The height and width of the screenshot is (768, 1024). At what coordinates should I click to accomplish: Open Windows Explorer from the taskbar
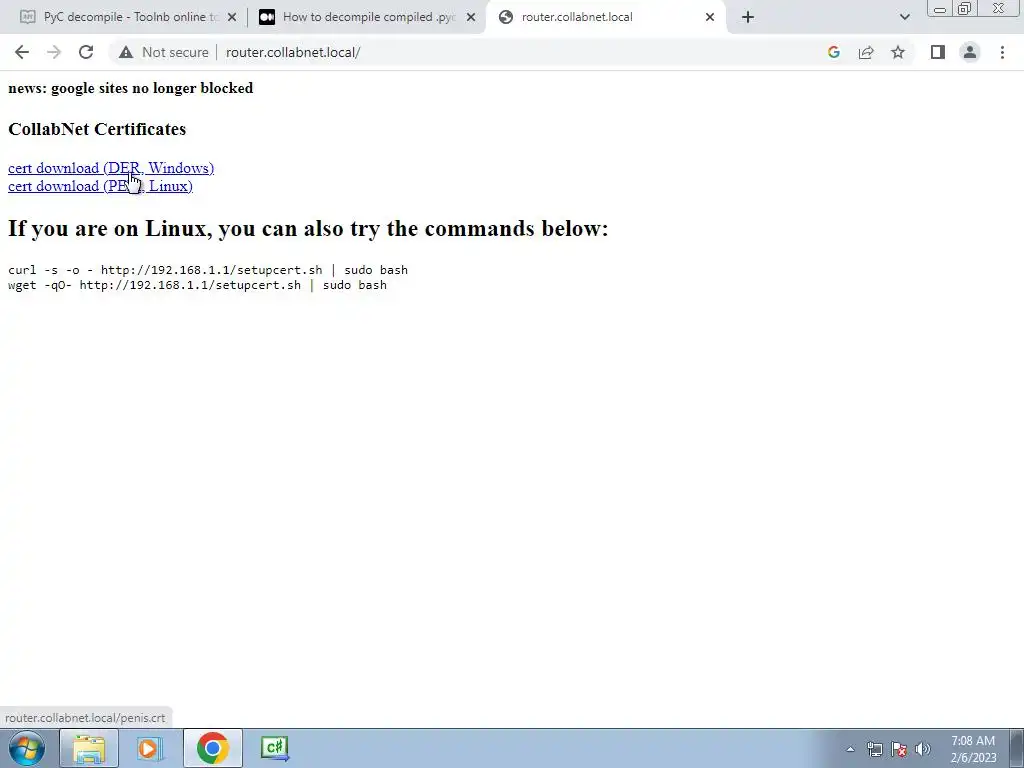[x=89, y=748]
